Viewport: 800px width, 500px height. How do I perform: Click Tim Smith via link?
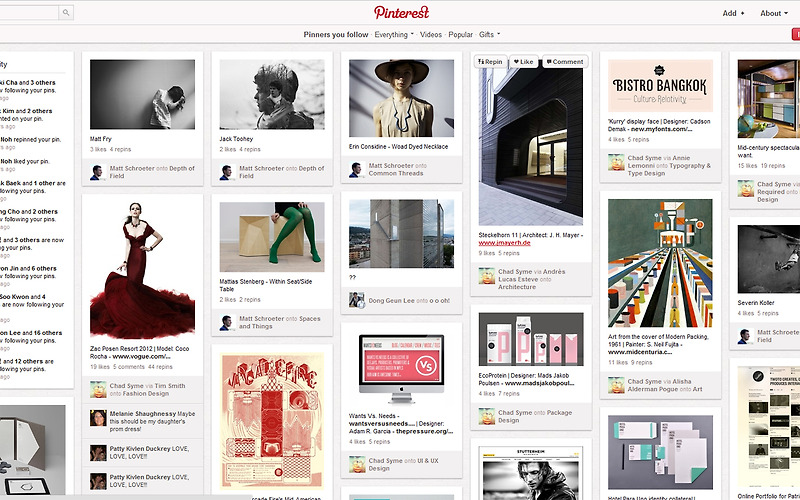pos(170,386)
